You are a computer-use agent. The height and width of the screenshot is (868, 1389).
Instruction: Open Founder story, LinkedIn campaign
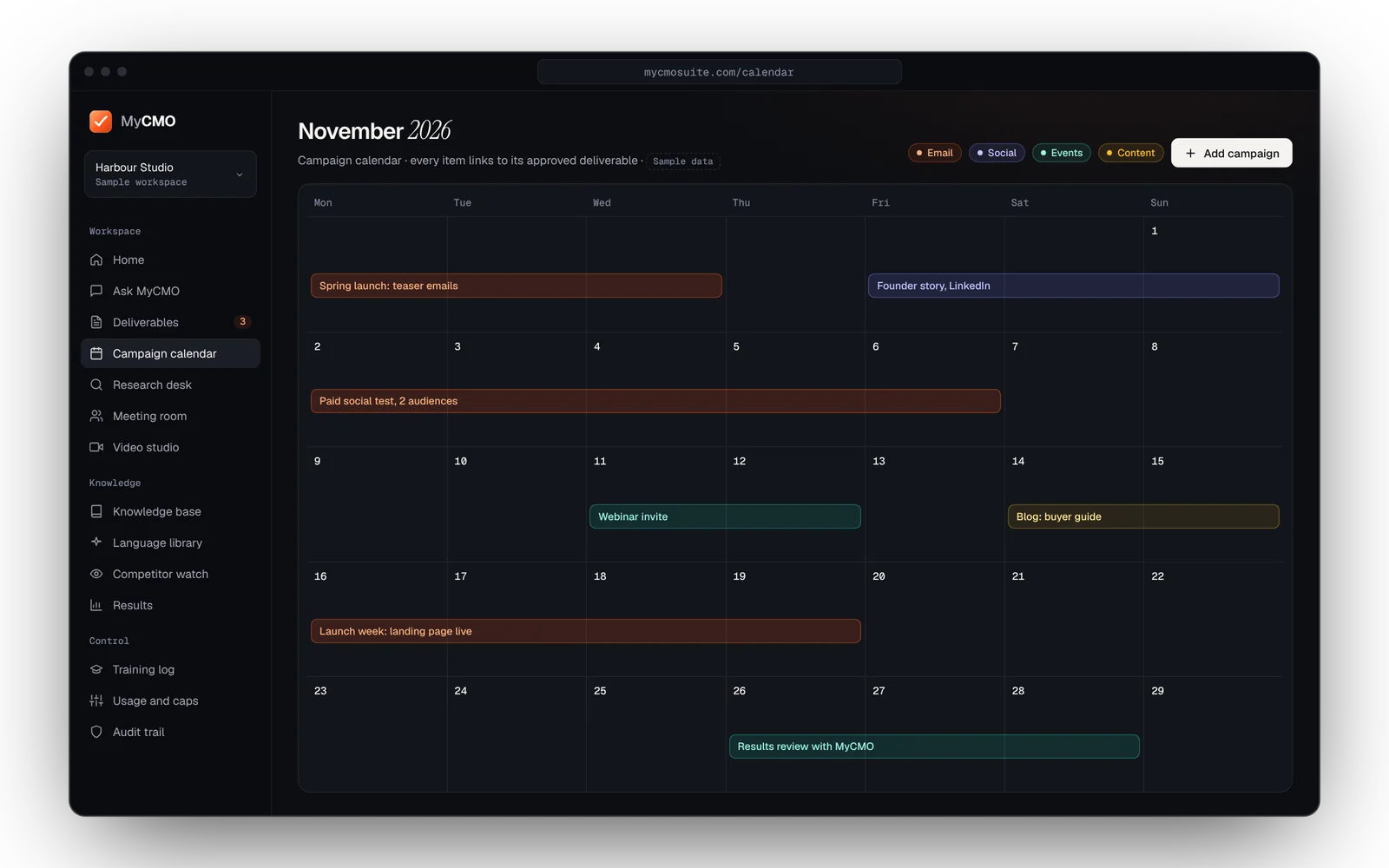point(1074,286)
